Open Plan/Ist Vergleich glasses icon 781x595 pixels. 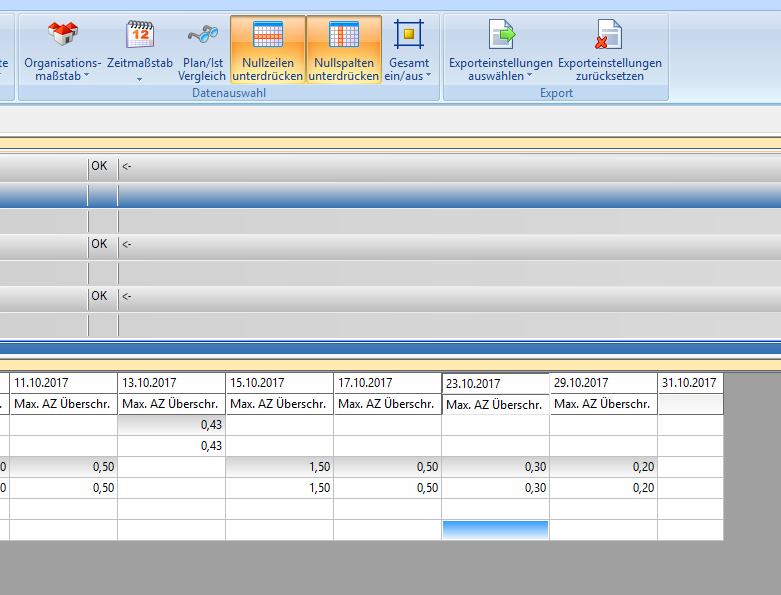pyautogui.click(x=202, y=36)
